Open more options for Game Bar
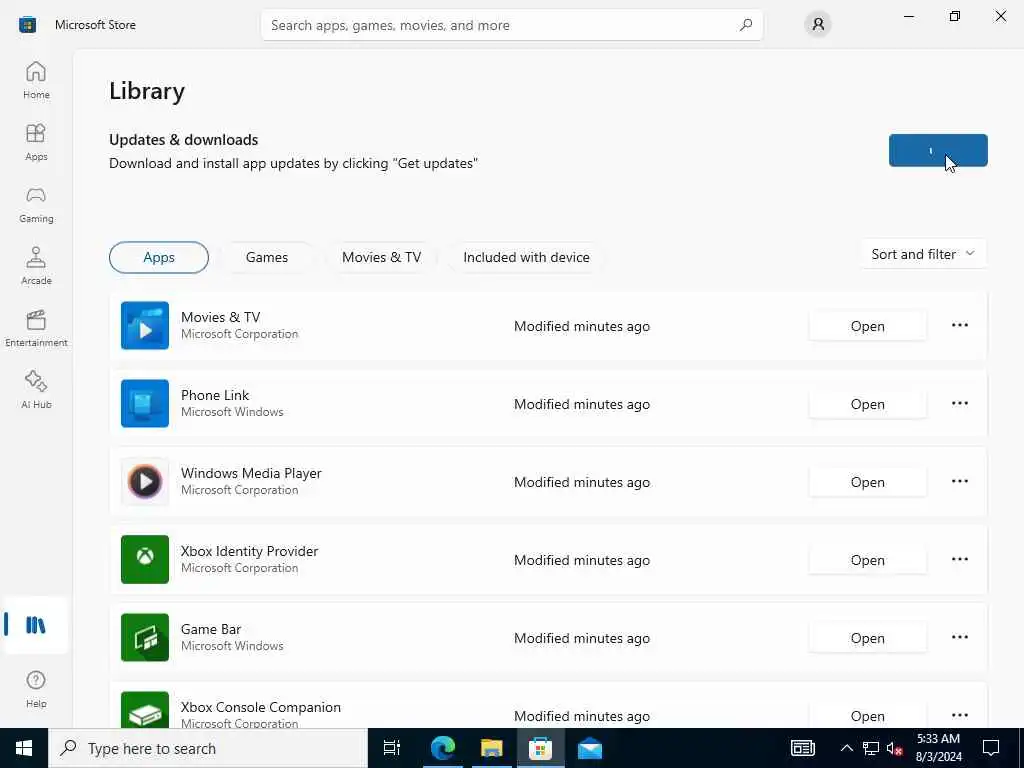Image resolution: width=1024 pixels, height=768 pixels. [x=959, y=637]
